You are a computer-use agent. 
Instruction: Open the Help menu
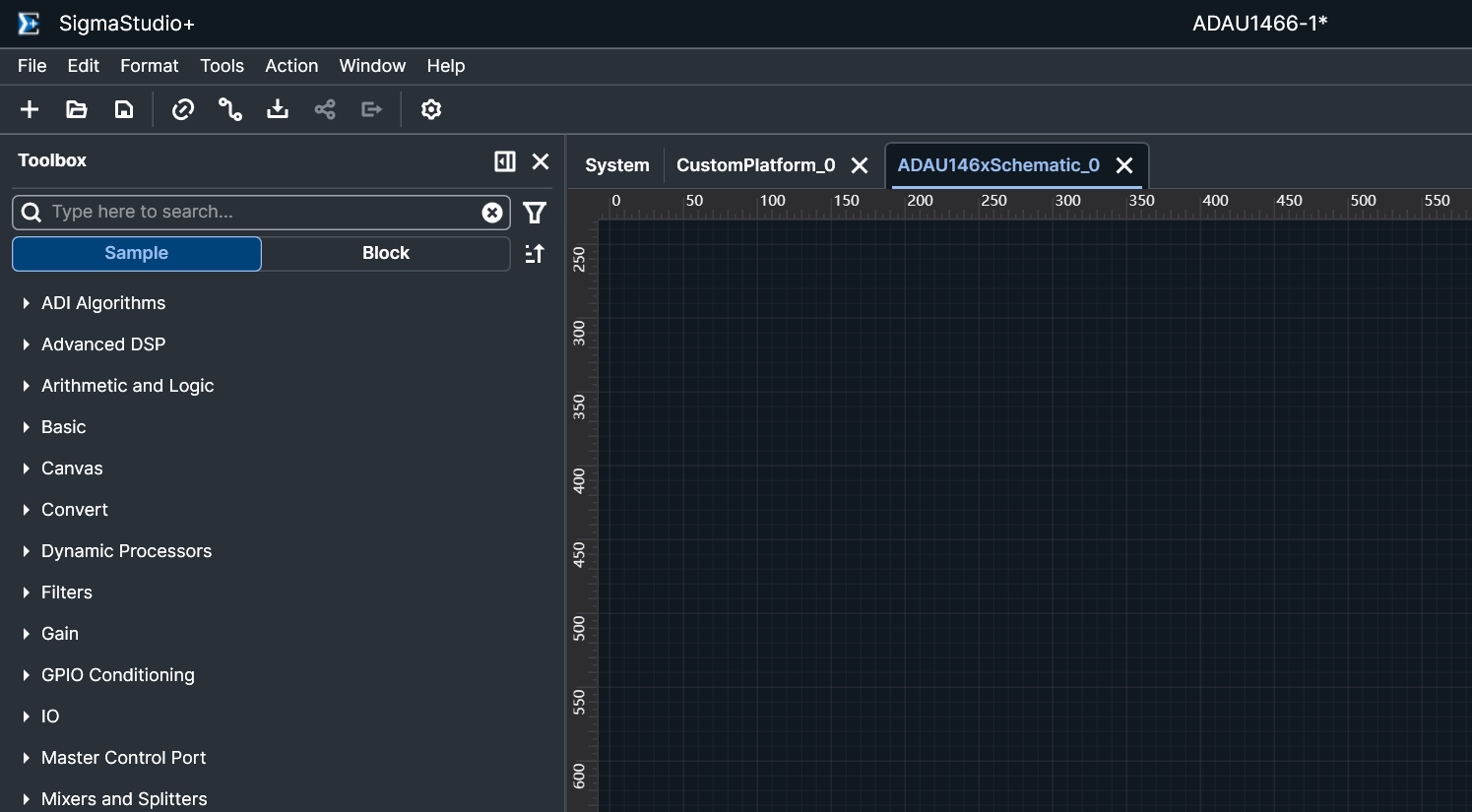pos(446,66)
